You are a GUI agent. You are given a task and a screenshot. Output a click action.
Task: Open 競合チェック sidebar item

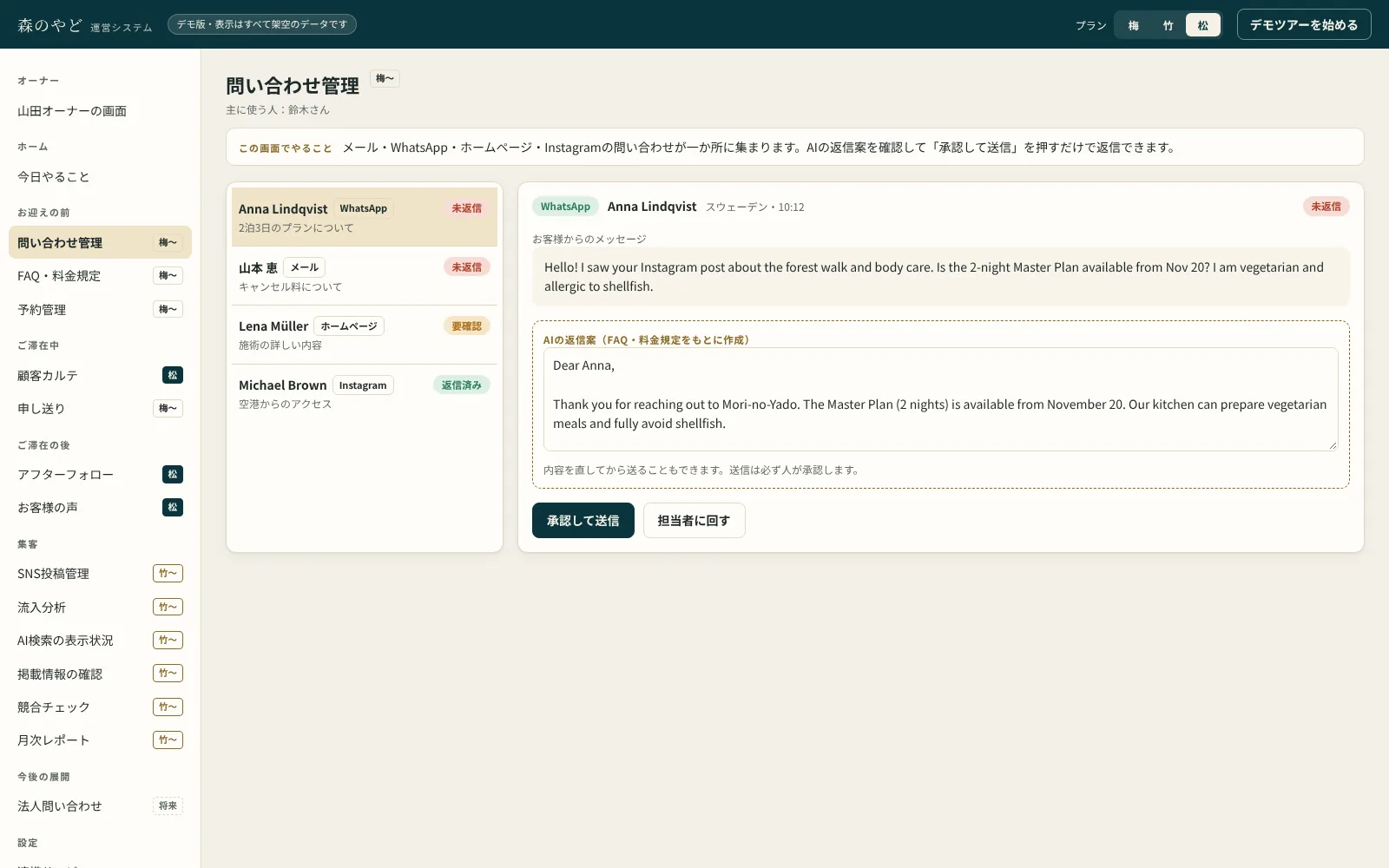pyautogui.click(x=100, y=707)
